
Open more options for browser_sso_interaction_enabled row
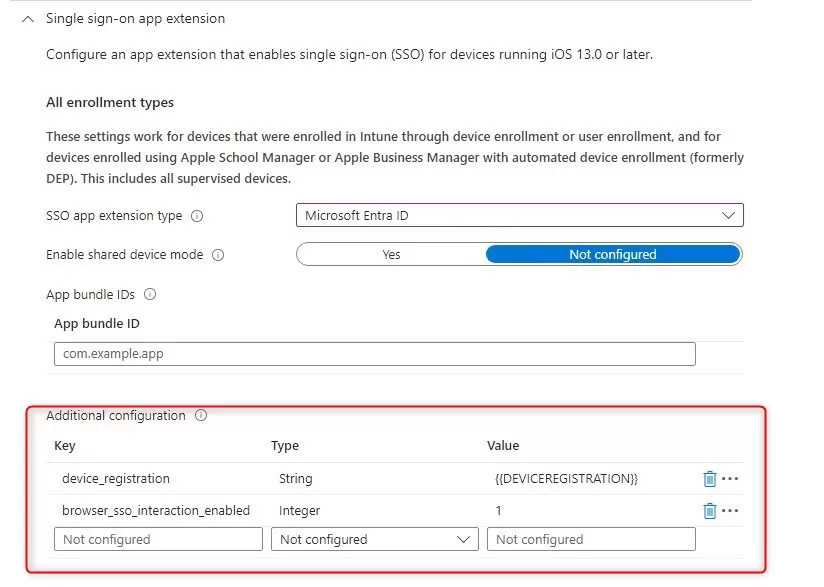[731, 511]
